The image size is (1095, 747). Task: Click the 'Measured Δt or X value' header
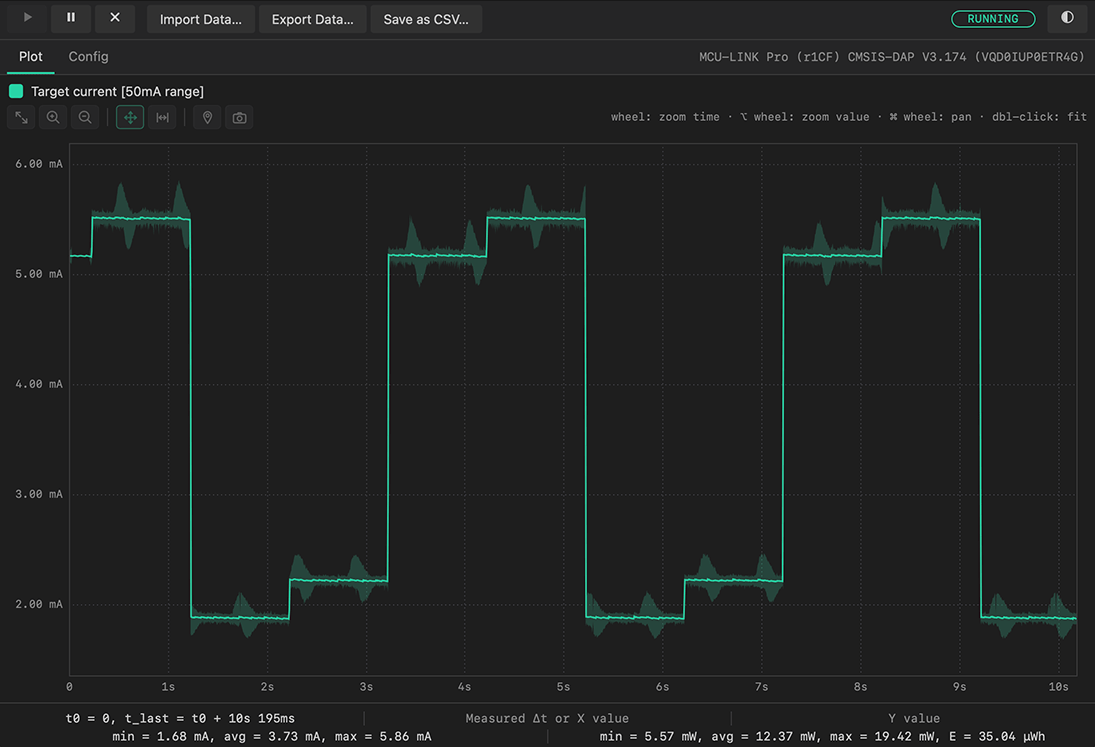click(x=547, y=718)
